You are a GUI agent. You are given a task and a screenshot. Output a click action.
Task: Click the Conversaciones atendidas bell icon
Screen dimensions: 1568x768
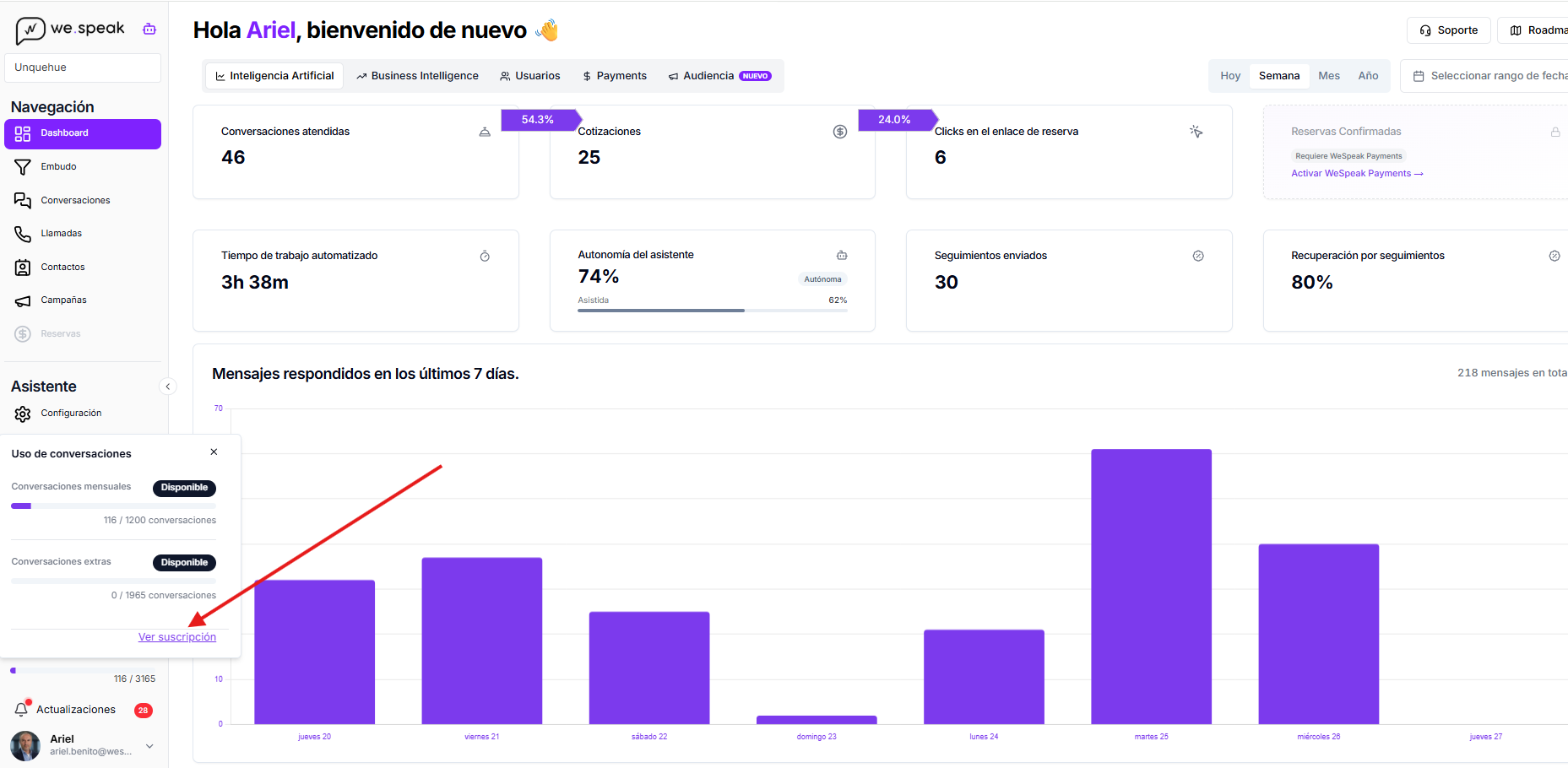[485, 132]
